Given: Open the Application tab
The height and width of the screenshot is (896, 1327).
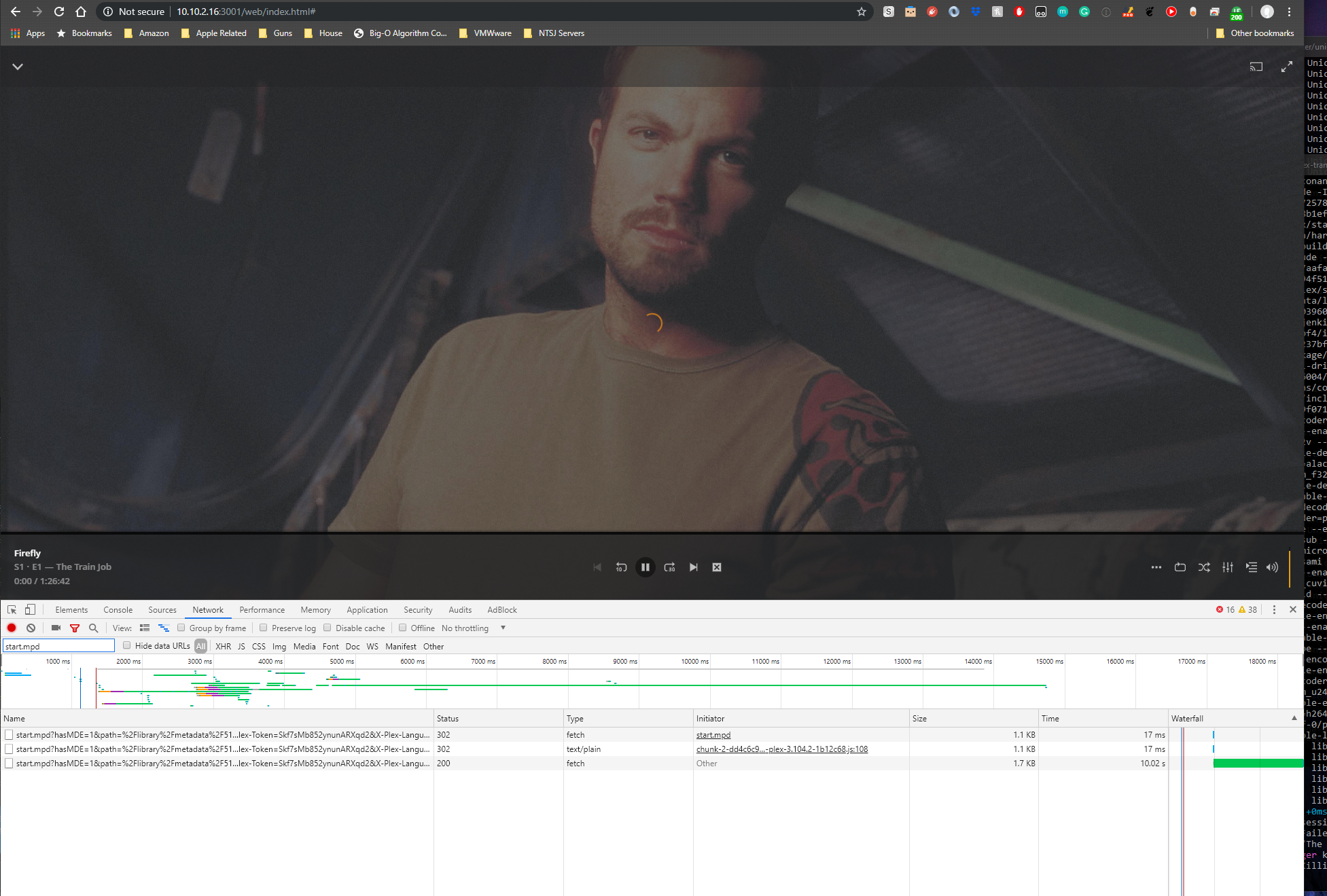Looking at the screenshot, I should click(x=367, y=610).
